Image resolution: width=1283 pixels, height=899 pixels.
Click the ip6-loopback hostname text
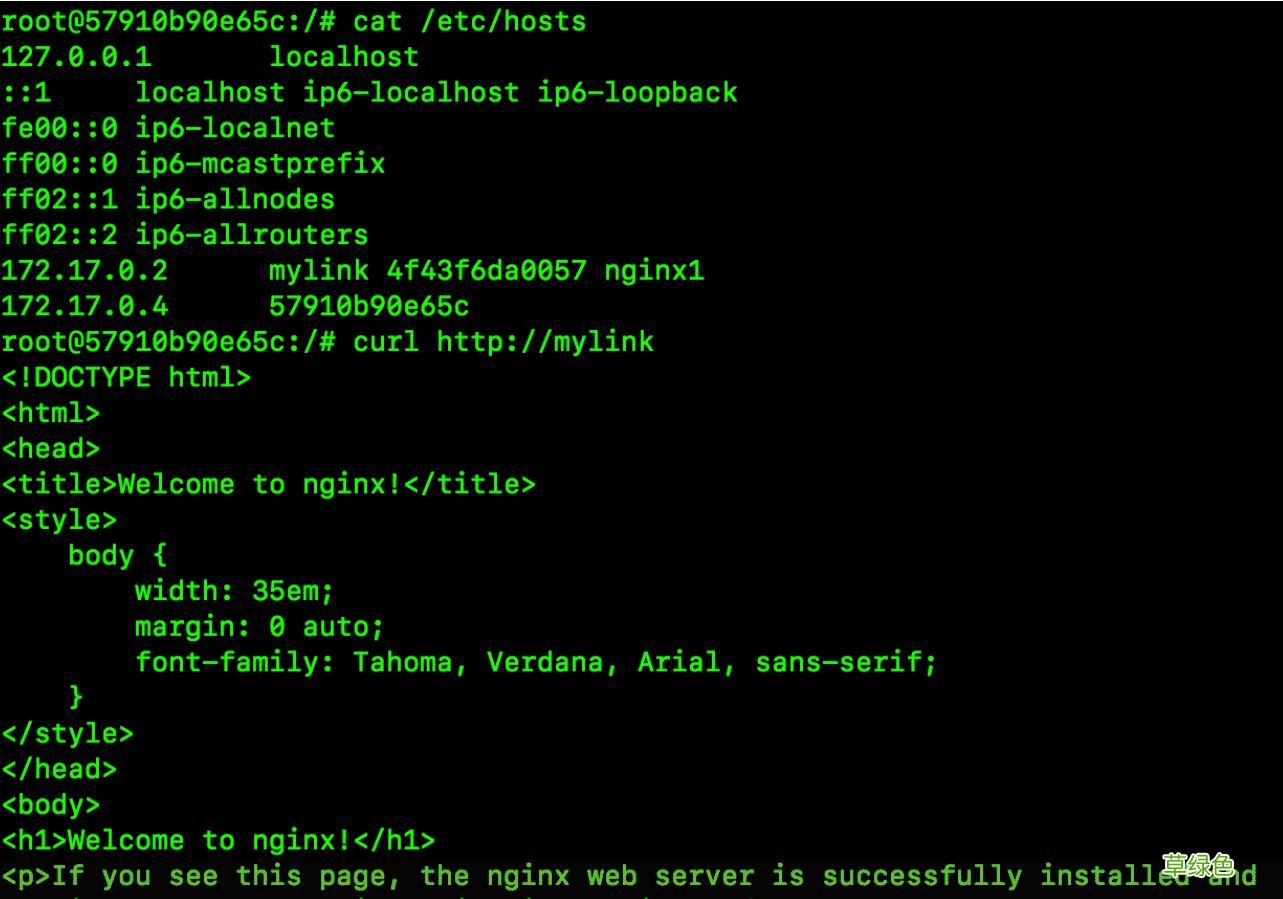click(x=637, y=93)
